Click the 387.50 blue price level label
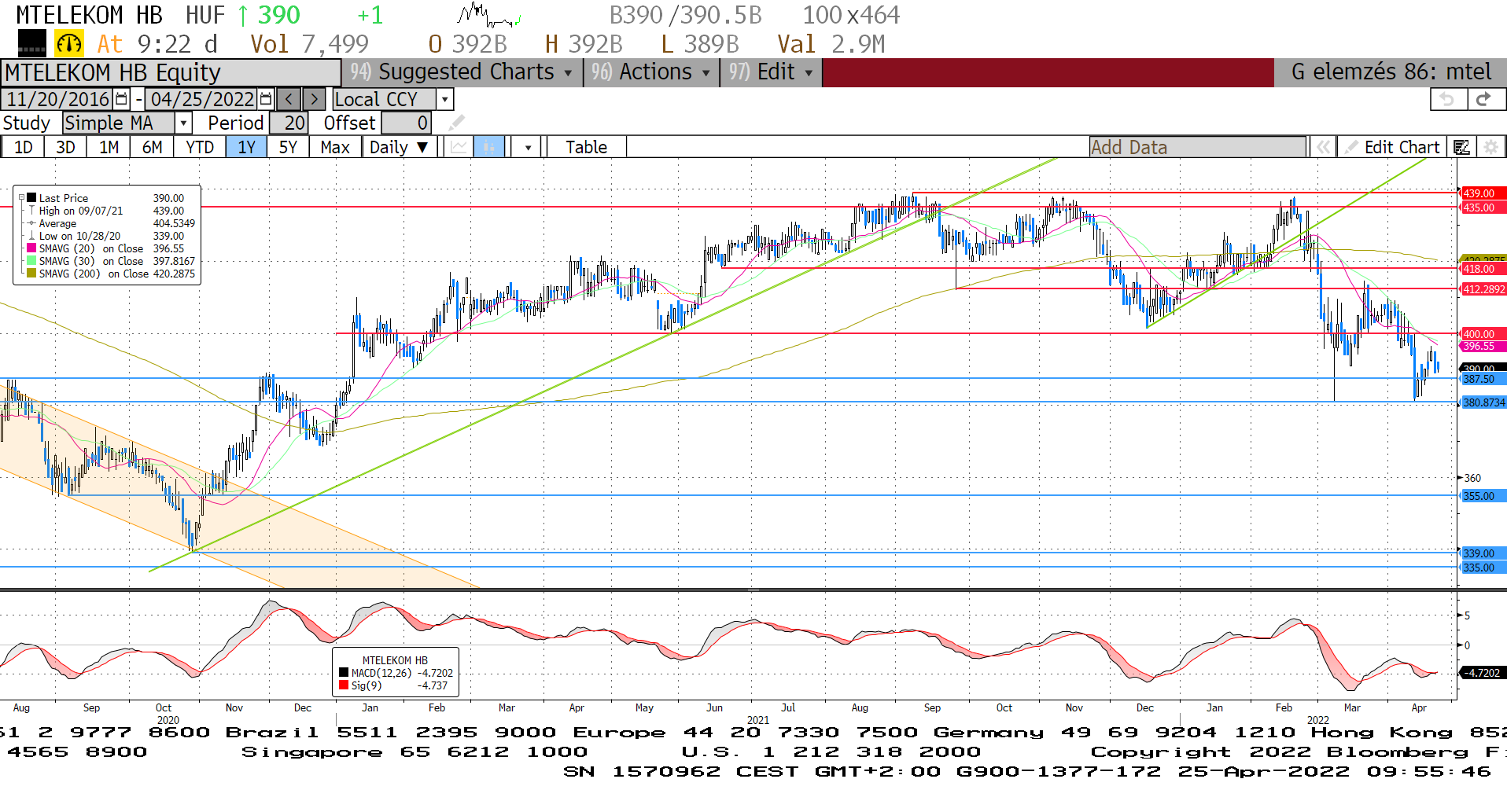Viewport: 1507px width, 812px height. pos(1482,379)
